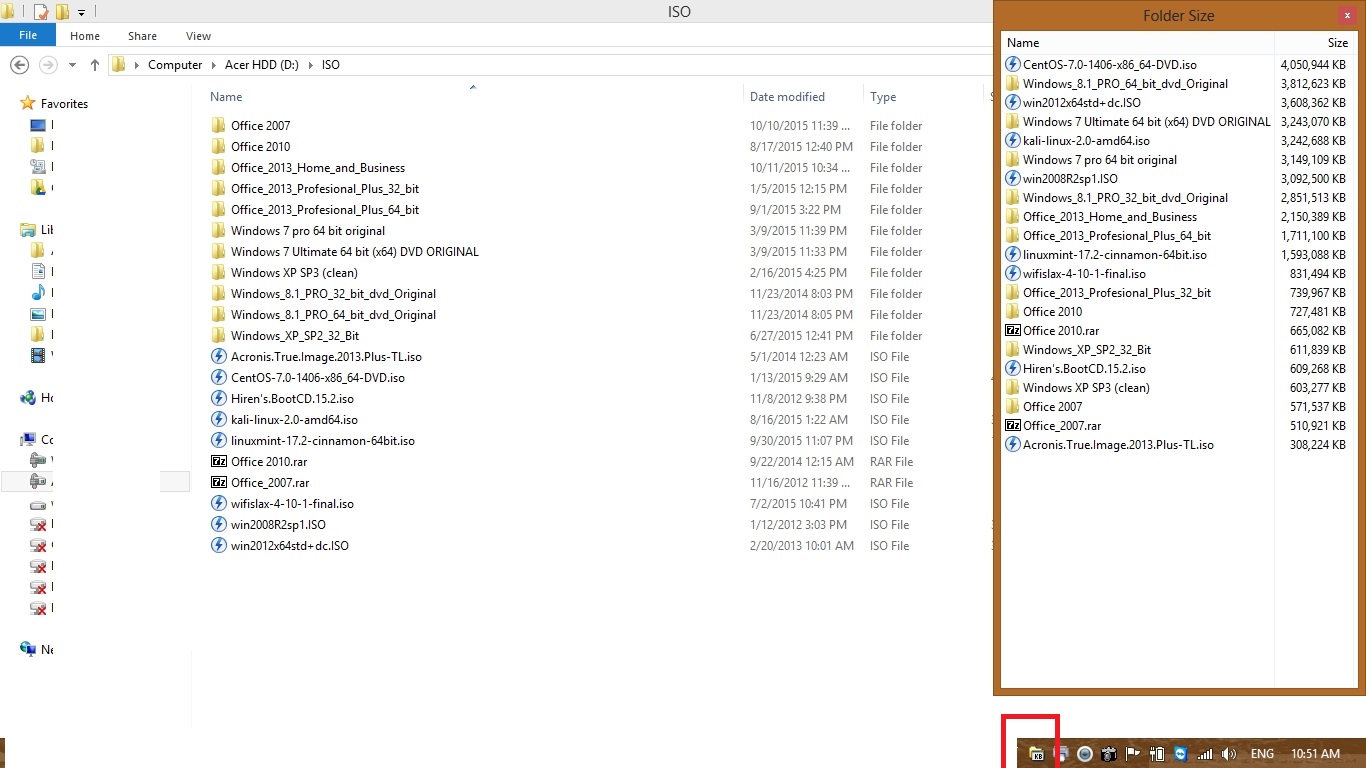1366x768 pixels.
Task: Open the Home ribbon tab
Action: point(85,36)
